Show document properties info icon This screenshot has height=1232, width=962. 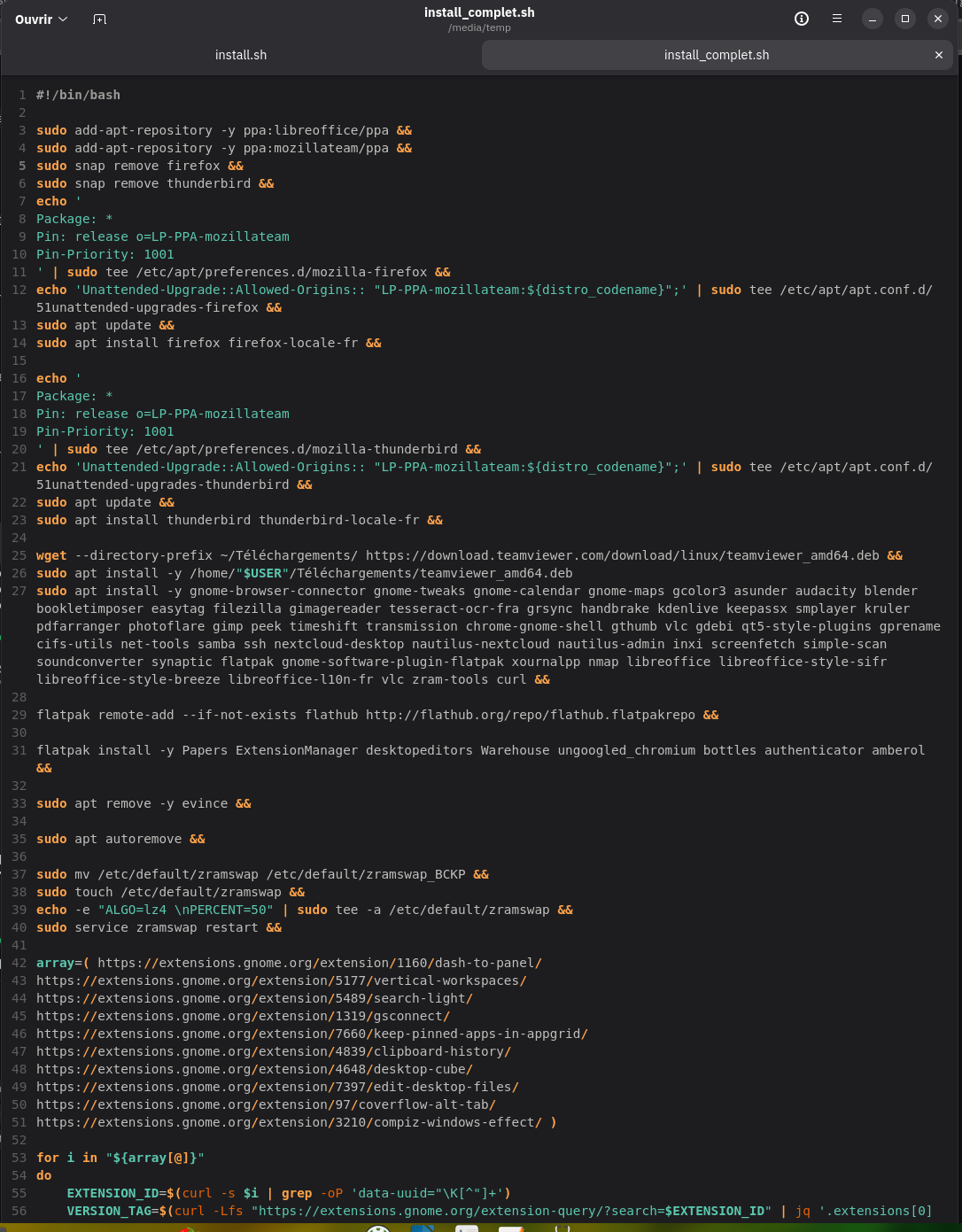point(802,19)
